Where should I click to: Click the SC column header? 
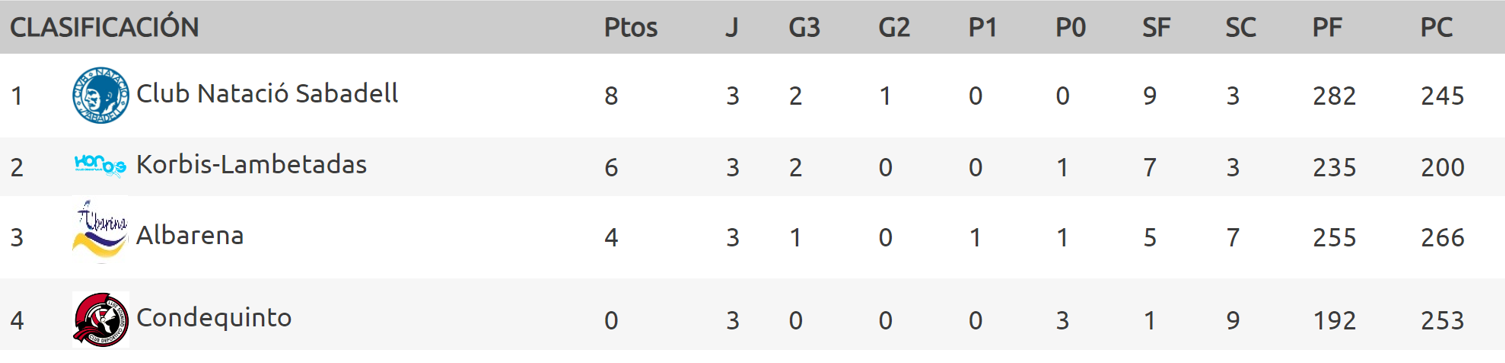[1240, 28]
